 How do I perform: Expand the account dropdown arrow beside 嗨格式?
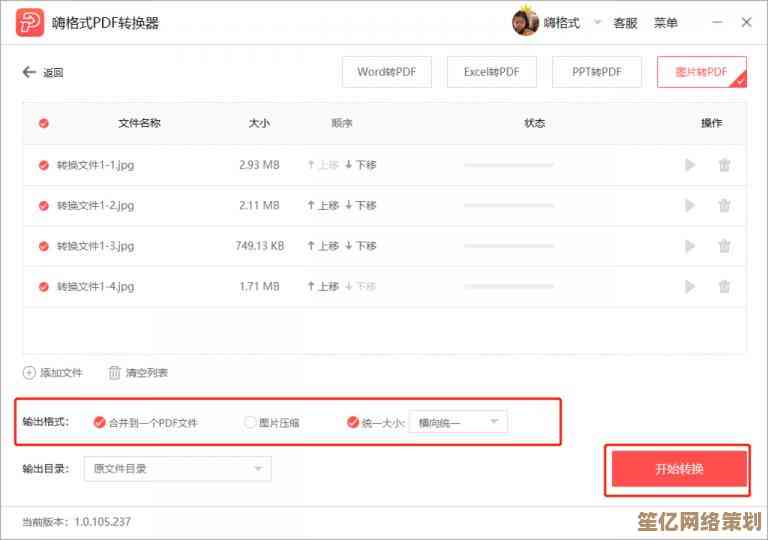598,22
